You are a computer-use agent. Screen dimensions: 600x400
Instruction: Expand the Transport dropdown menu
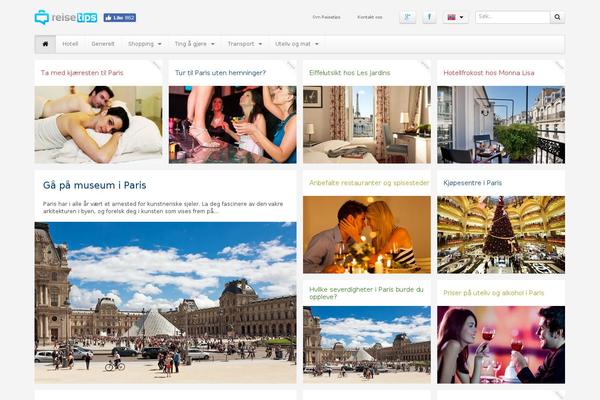click(245, 44)
